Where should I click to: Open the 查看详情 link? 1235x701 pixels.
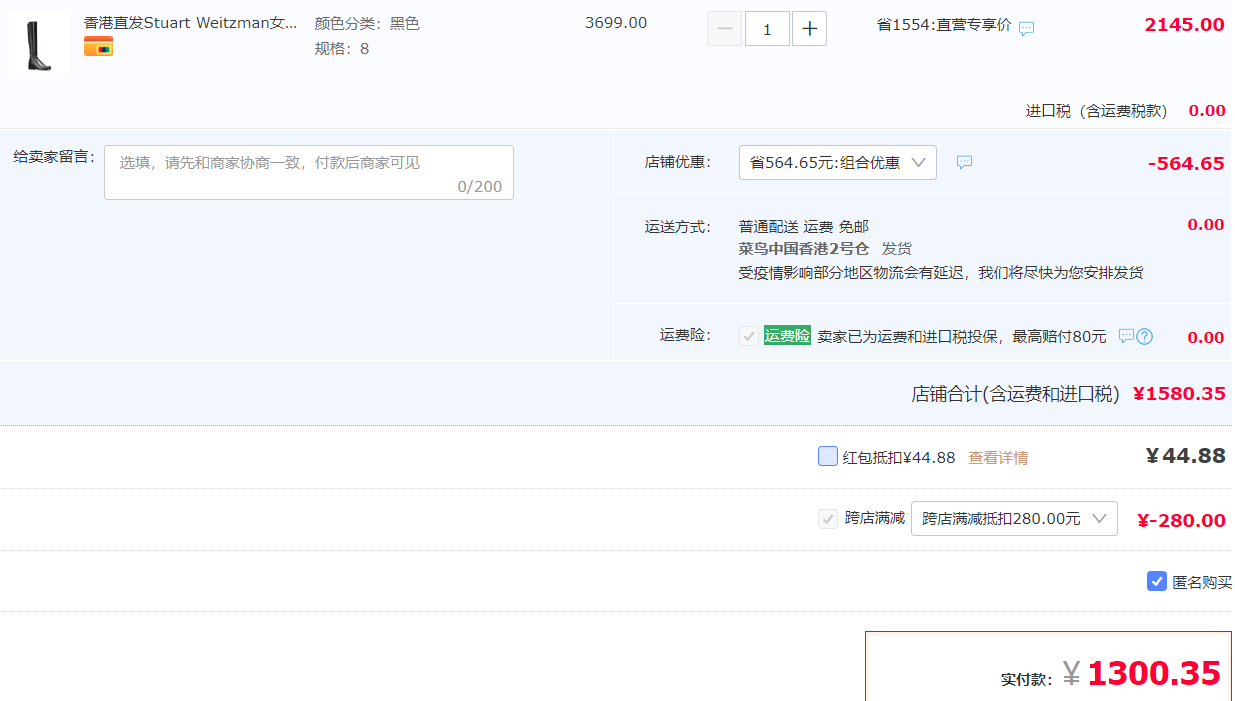[x=998, y=457]
